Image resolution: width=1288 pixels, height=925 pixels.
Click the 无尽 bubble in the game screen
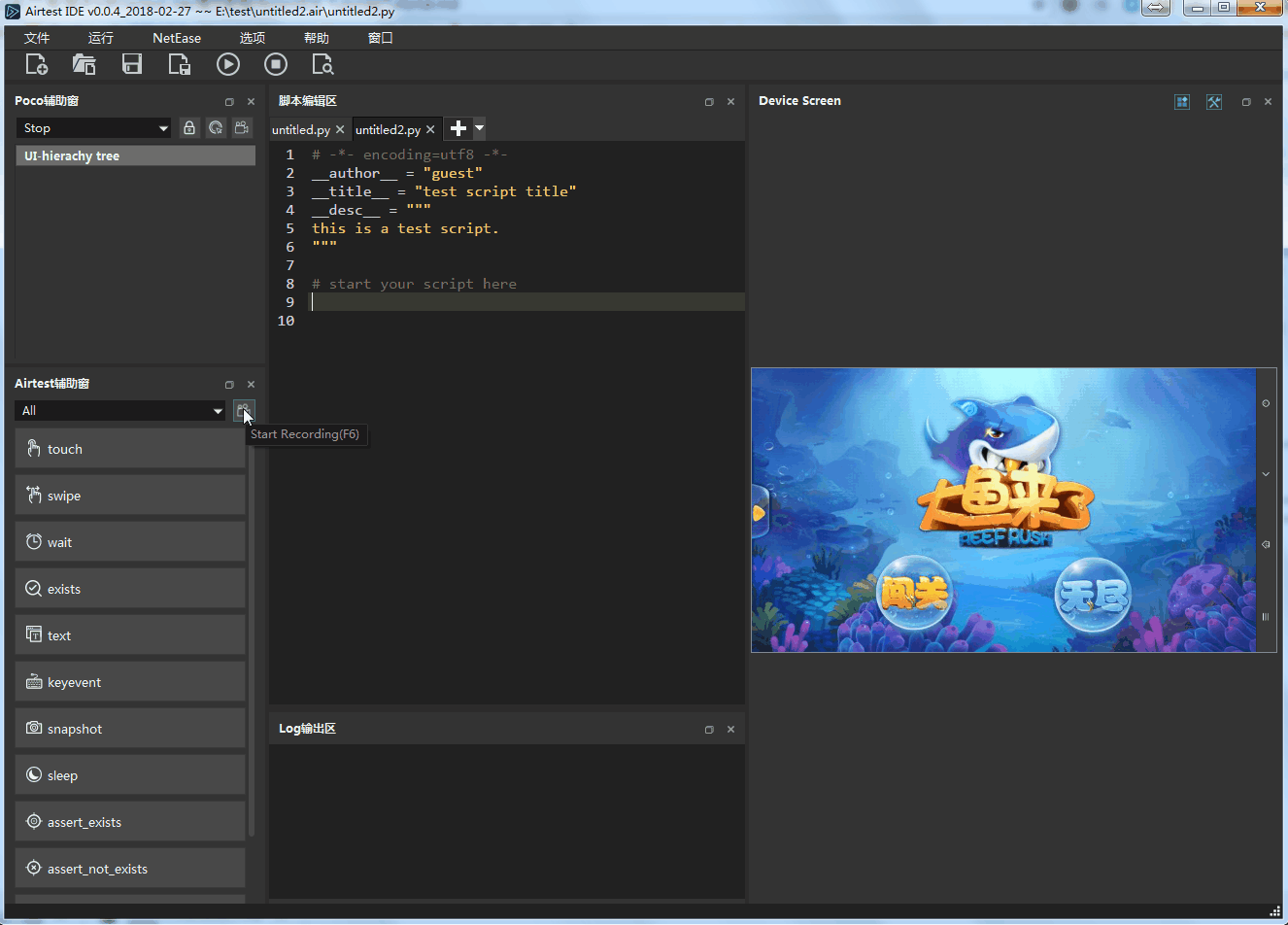[x=1093, y=595]
